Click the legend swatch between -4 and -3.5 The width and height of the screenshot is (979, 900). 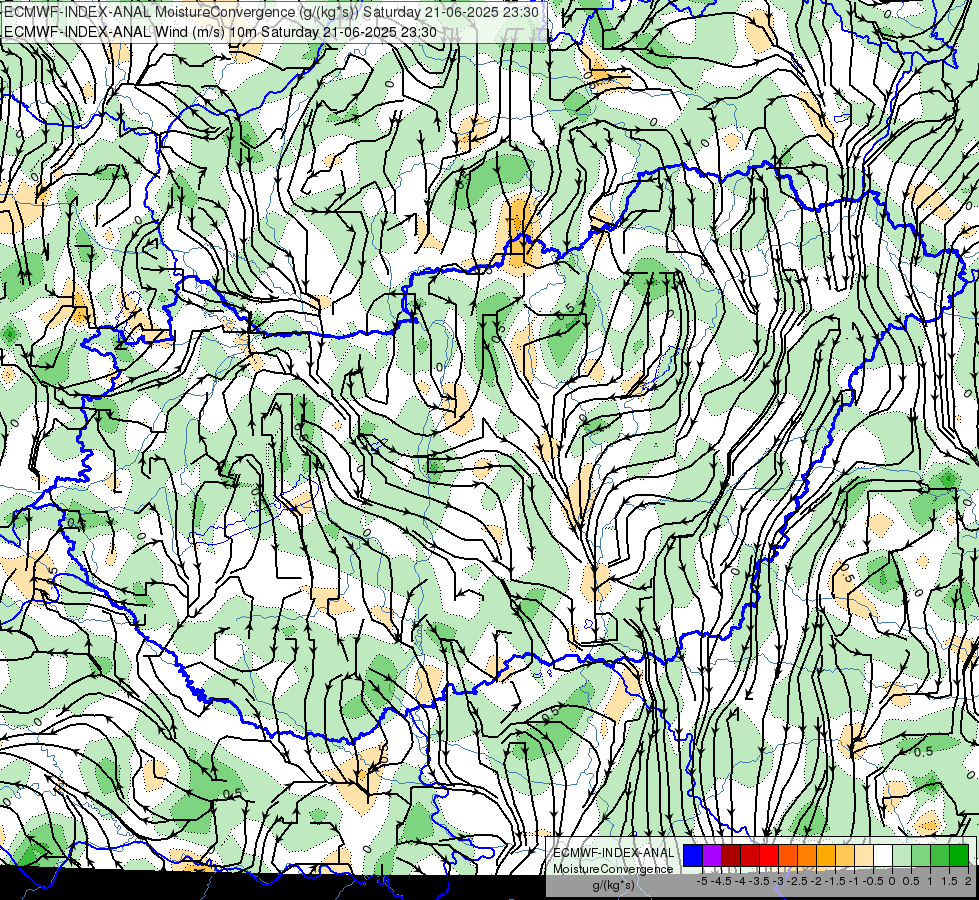[750, 855]
